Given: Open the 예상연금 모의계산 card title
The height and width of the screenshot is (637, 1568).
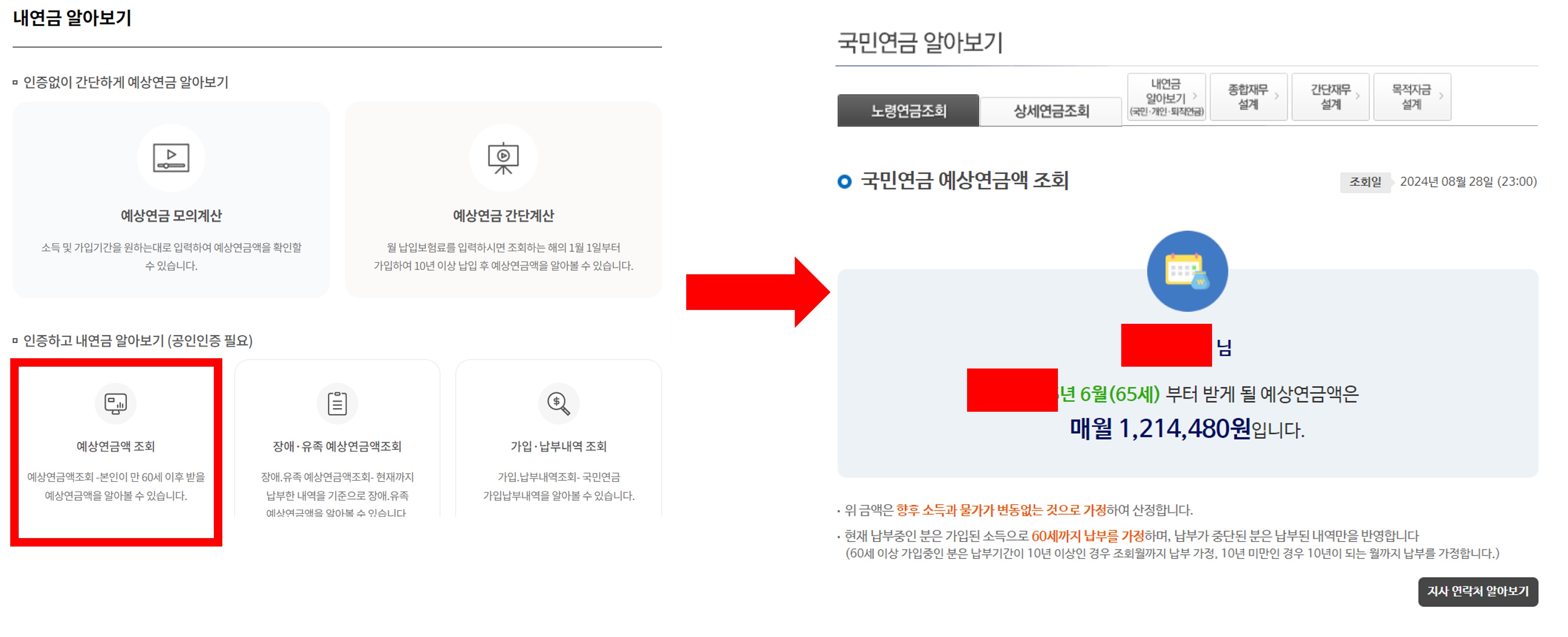Looking at the screenshot, I should (x=171, y=216).
